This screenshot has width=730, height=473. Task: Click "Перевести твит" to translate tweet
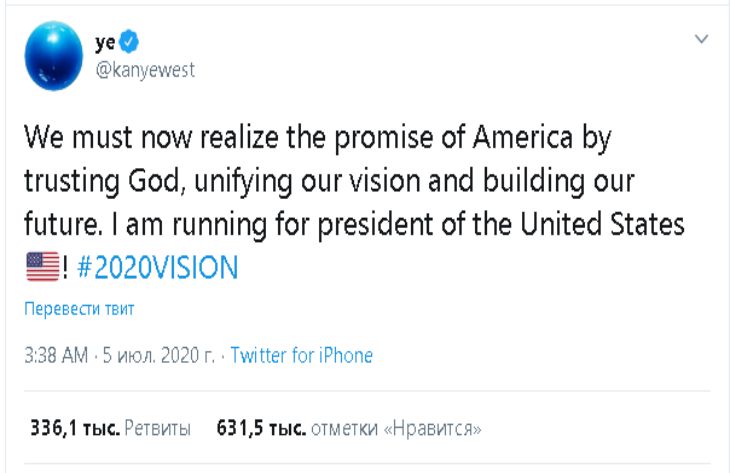(78, 309)
